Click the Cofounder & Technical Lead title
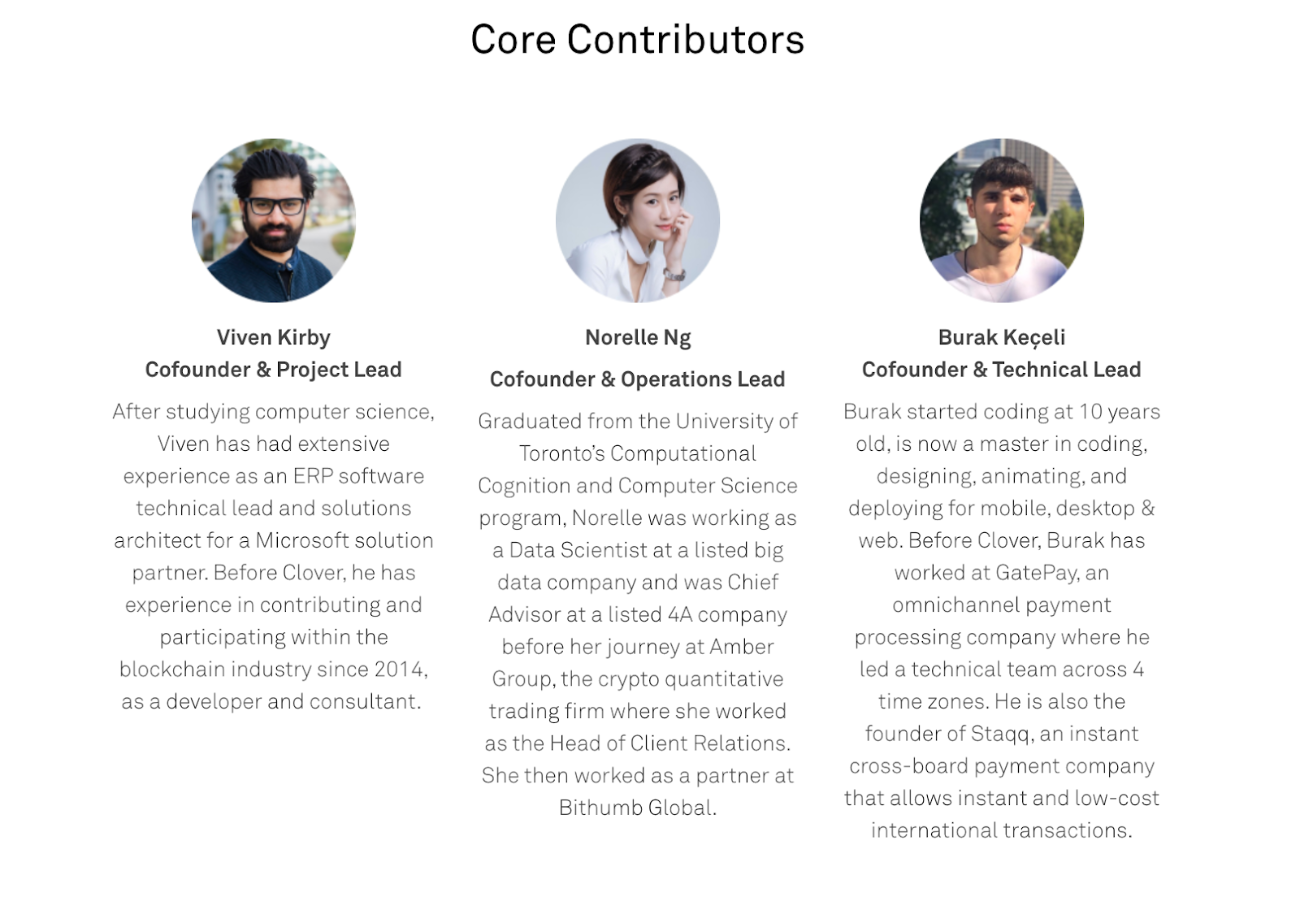This screenshot has width=1300, height=897. (1001, 370)
